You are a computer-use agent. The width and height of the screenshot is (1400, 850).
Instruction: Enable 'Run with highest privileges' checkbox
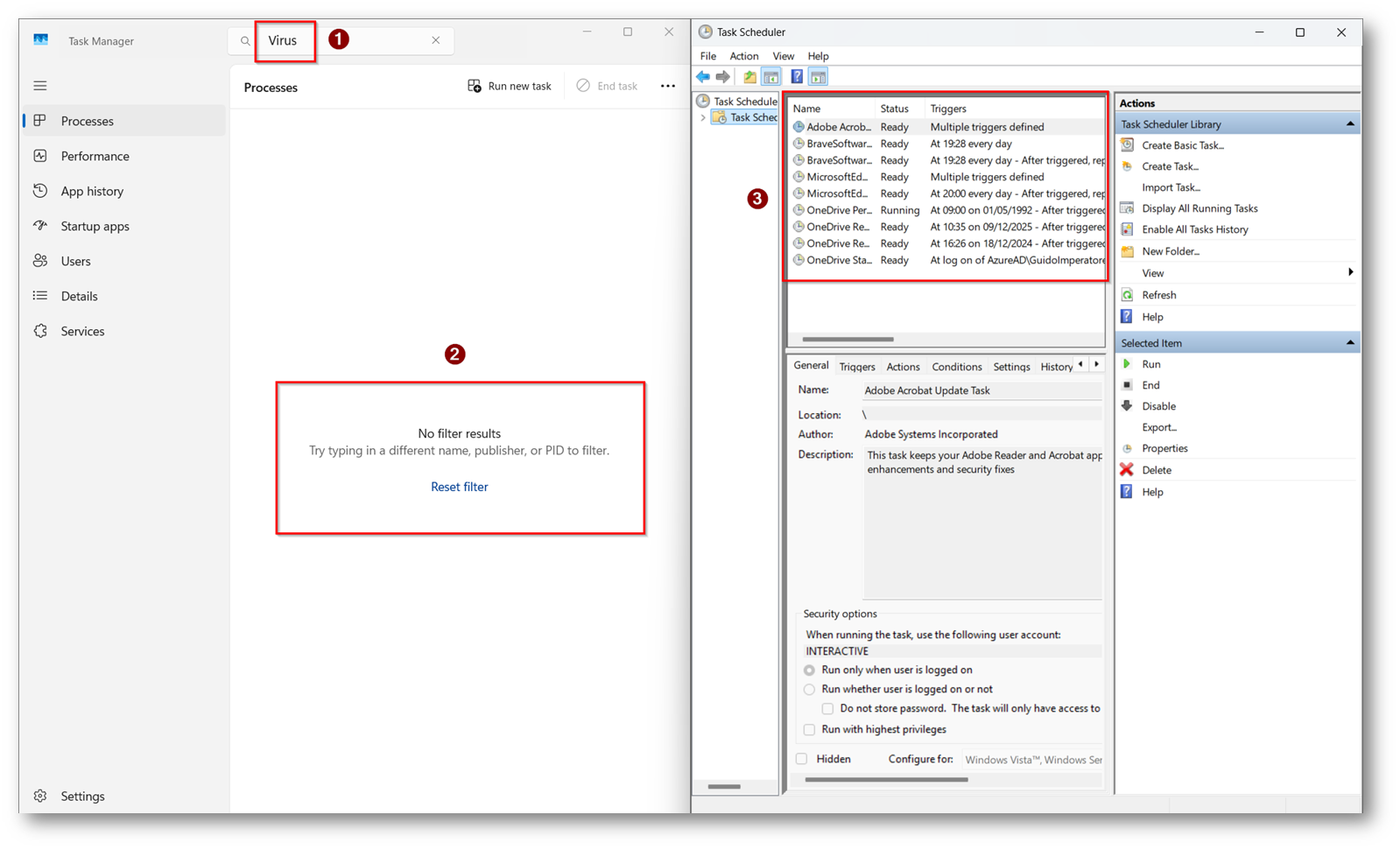[x=809, y=730]
